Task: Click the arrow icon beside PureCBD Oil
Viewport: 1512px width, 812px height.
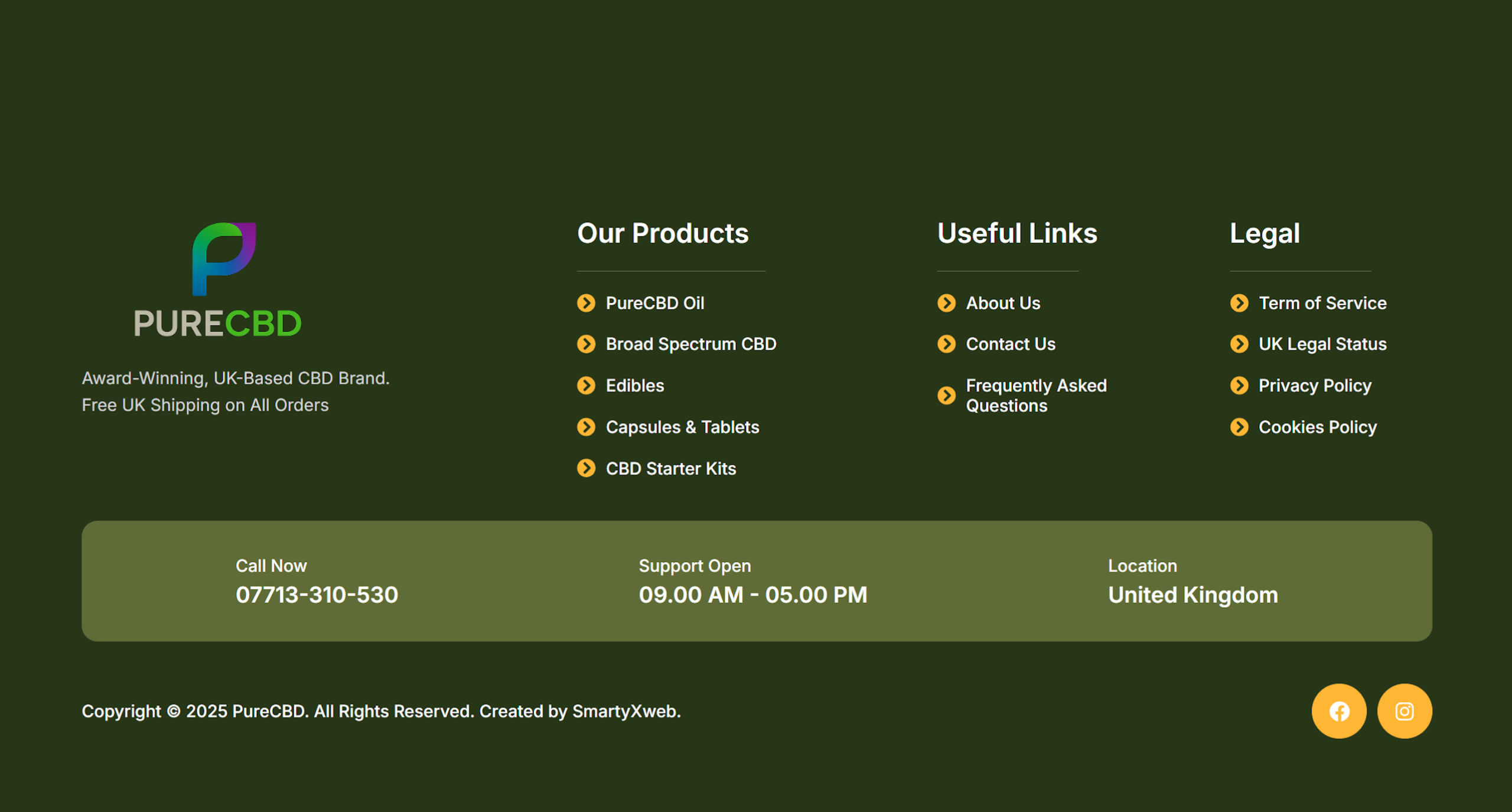Action: [586, 303]
